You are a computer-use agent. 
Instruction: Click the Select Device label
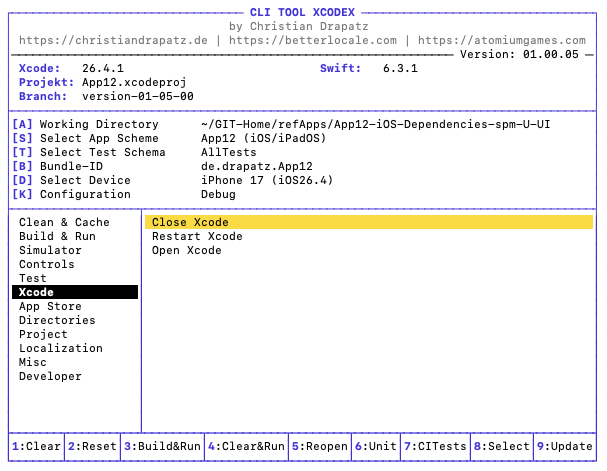(86, 180)
